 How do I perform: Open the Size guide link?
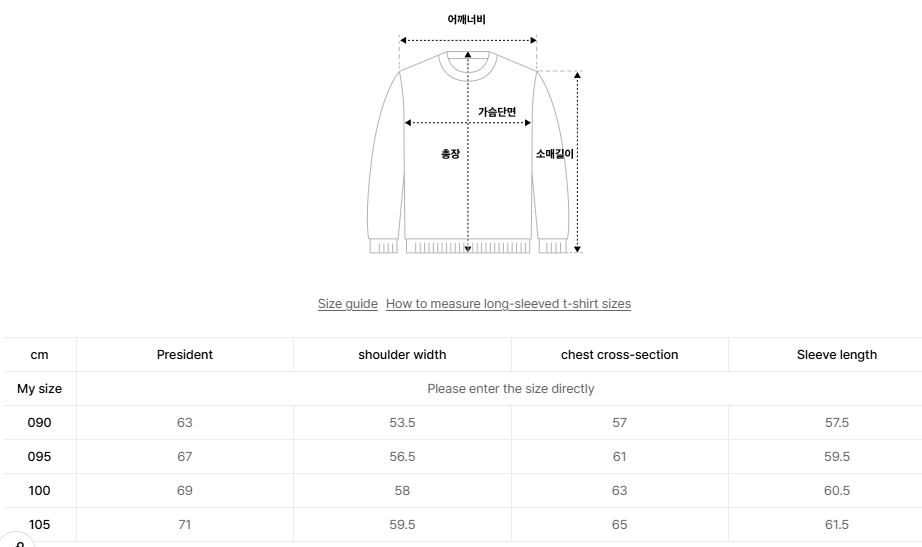pyautogui.click(x=347, y=304)
